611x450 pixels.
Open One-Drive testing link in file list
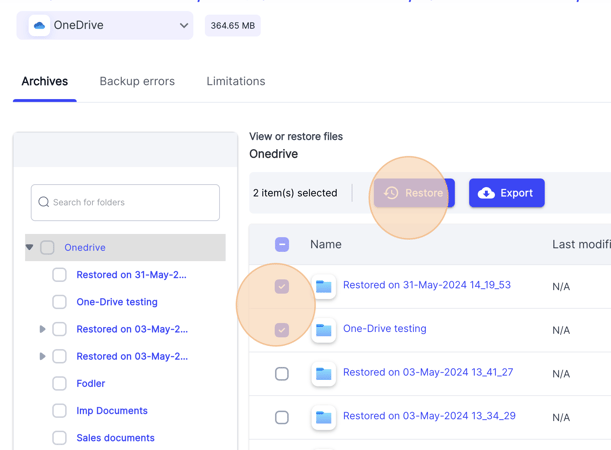(385, 328)
